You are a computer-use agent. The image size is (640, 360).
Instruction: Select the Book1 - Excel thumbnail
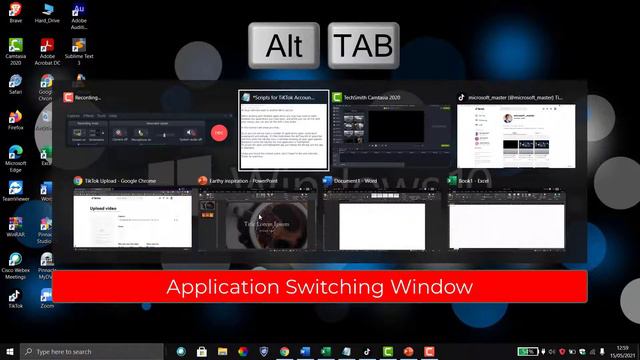(507, 214)
